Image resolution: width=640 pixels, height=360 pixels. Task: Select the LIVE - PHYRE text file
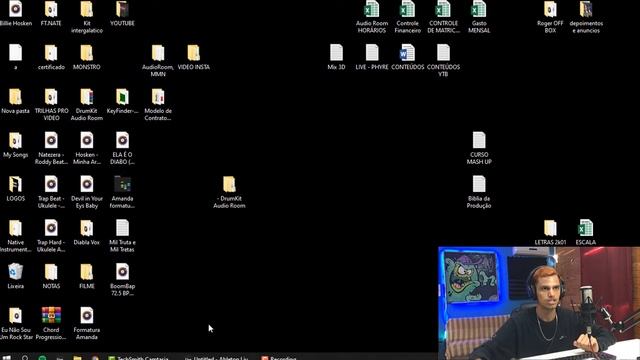[372, 52]
